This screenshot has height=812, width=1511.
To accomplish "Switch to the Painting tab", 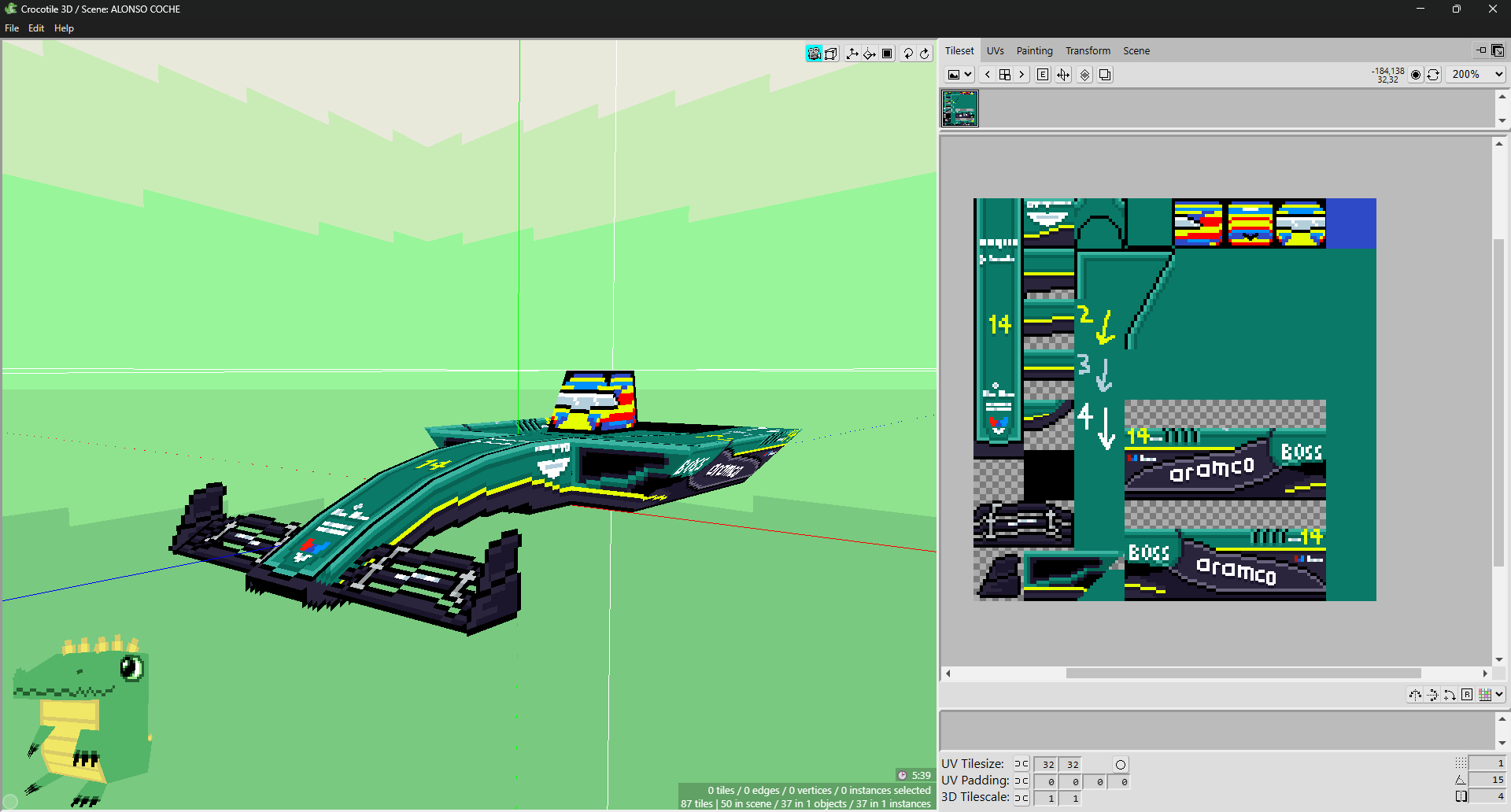I will (x=1034, y=50).
